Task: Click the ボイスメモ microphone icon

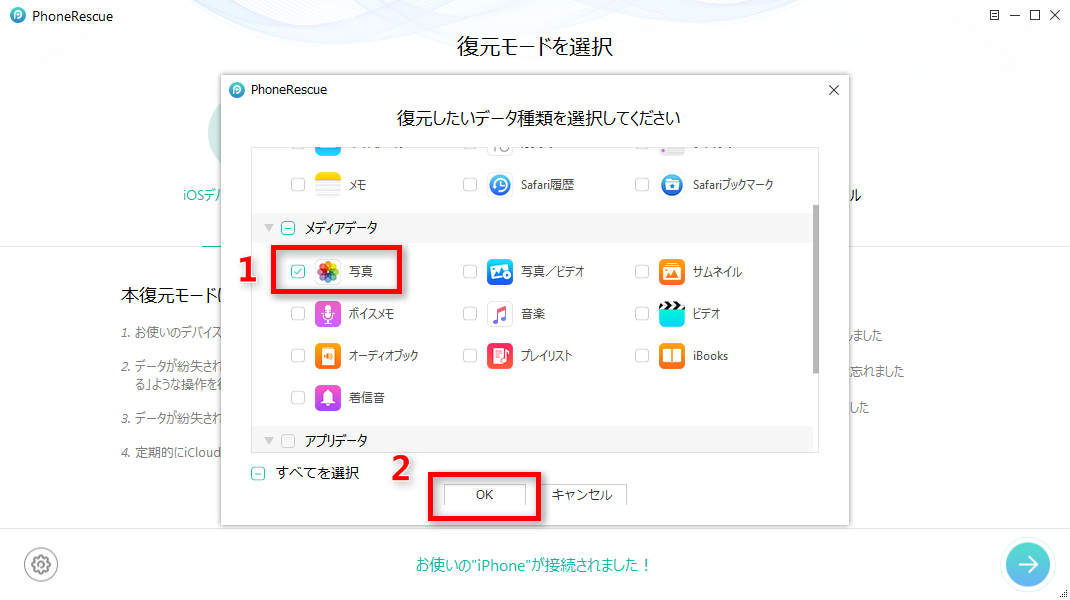Action: pyautogui.click(x=328, y=314)
